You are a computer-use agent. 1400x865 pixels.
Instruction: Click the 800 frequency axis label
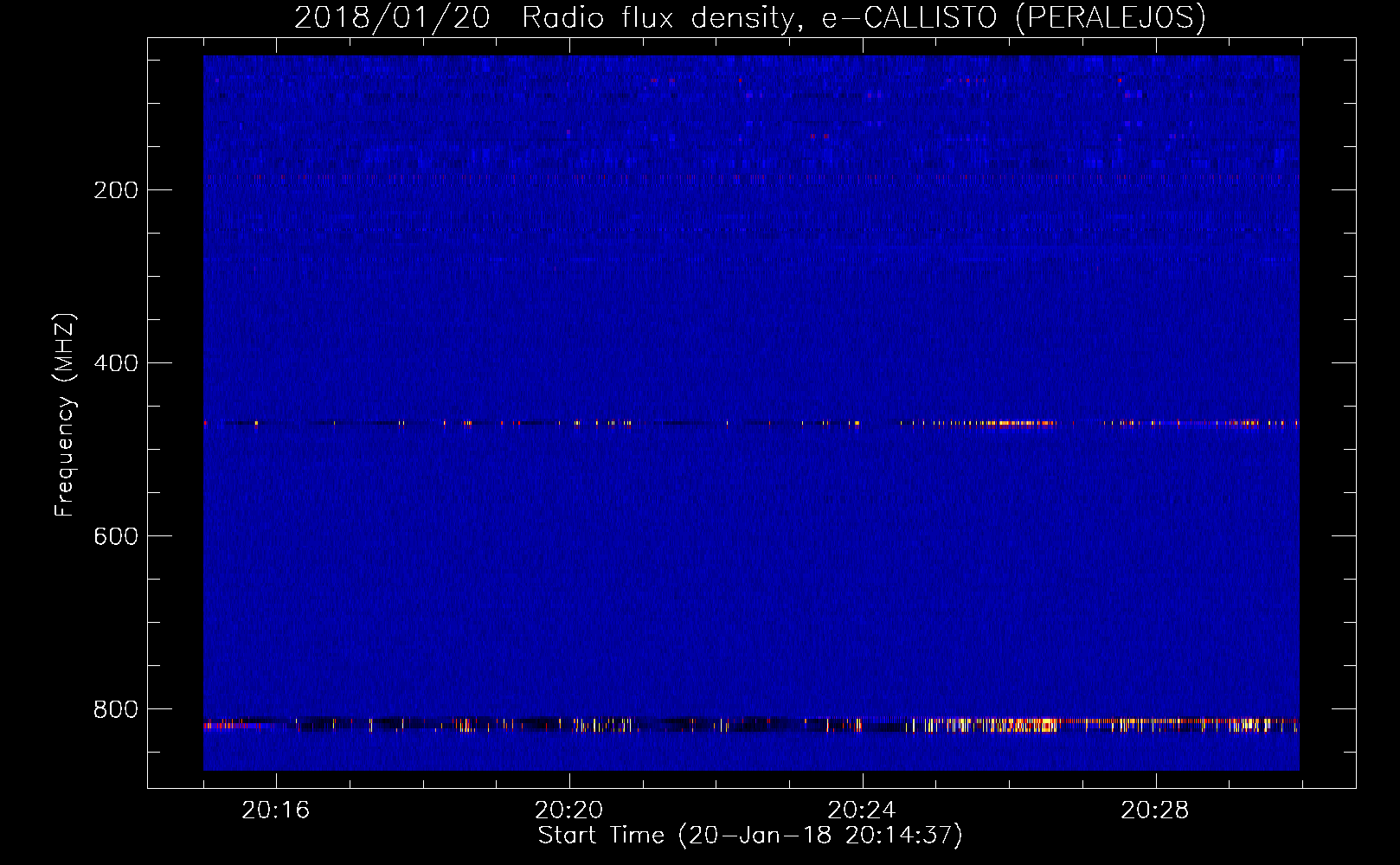point(116,709)
